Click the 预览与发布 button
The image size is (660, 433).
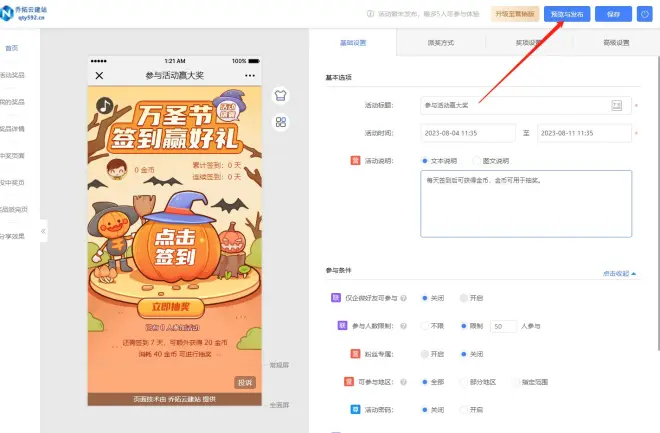pyautogui.click(x=568, y=14)
